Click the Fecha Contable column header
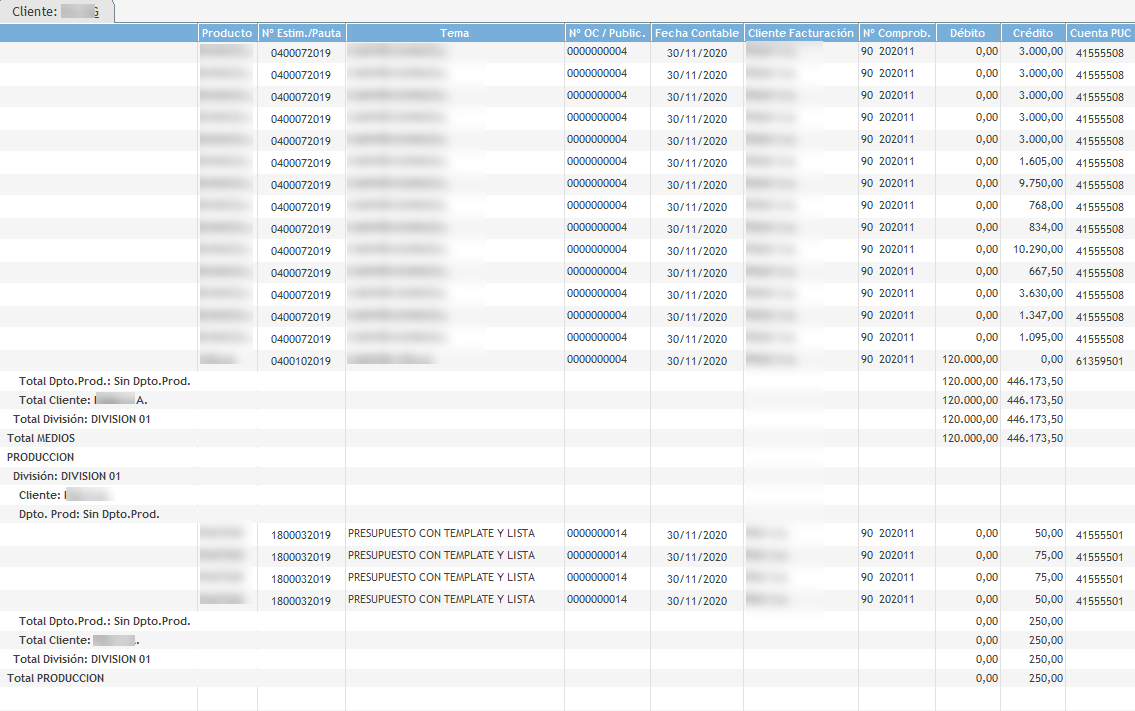The height and width of the screenshot is (711, 1135). click(x=697, y=33)
